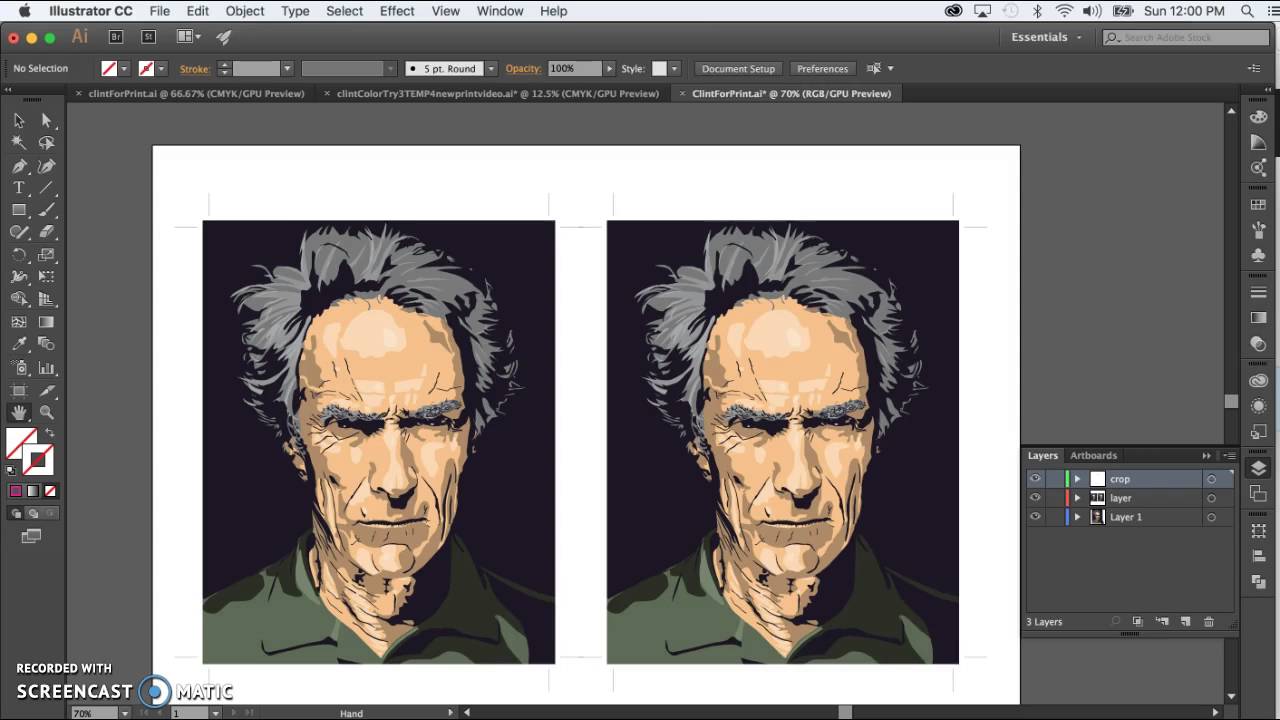
Task: Click target circle of 'layer' row
Action: click(1211, 498)
